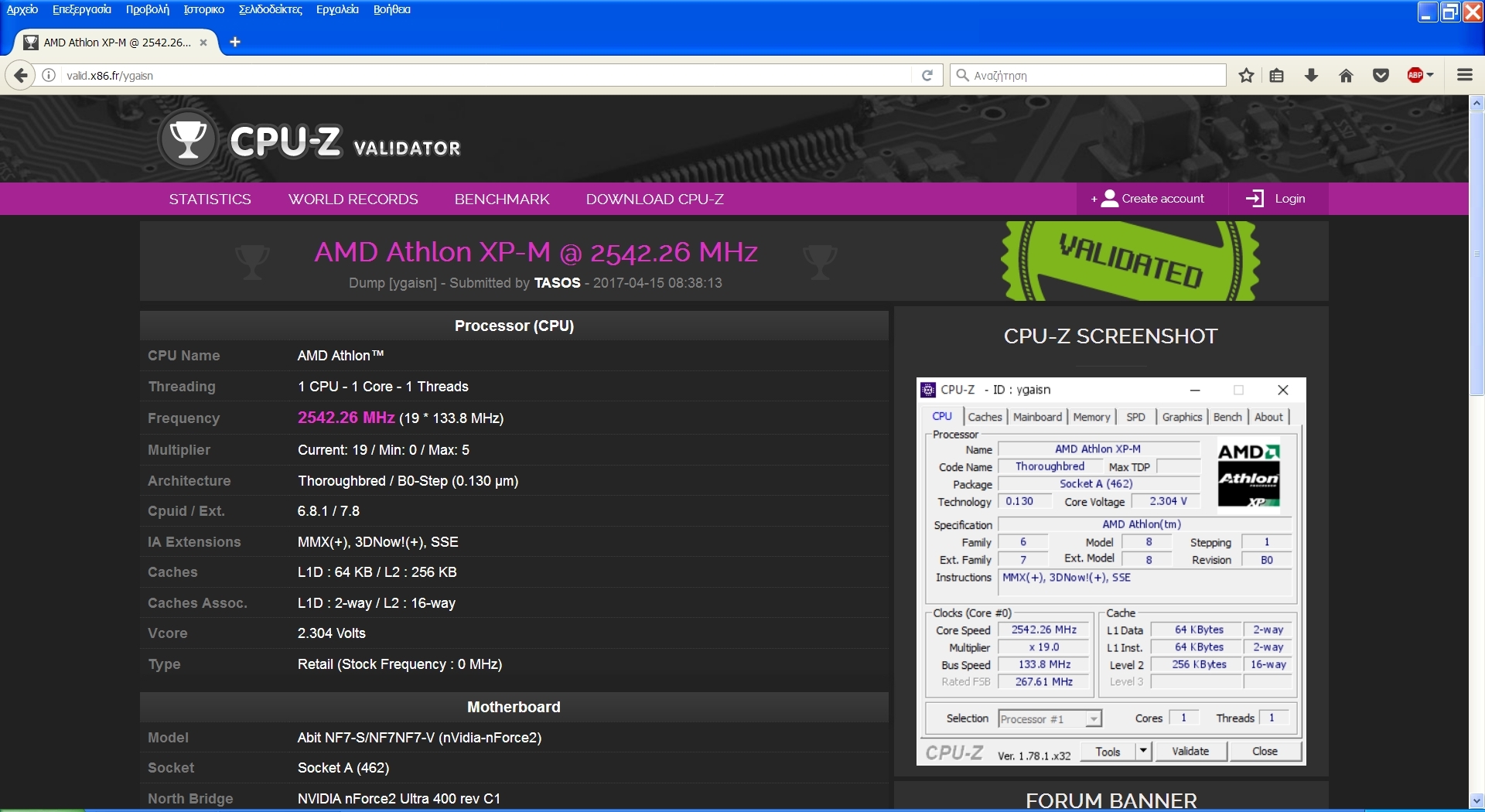Image resolution: width=1485 pixels, height=812 pixels.
Task: Click the CPU-Z window minimize icon
Action: pos(1195,390)
